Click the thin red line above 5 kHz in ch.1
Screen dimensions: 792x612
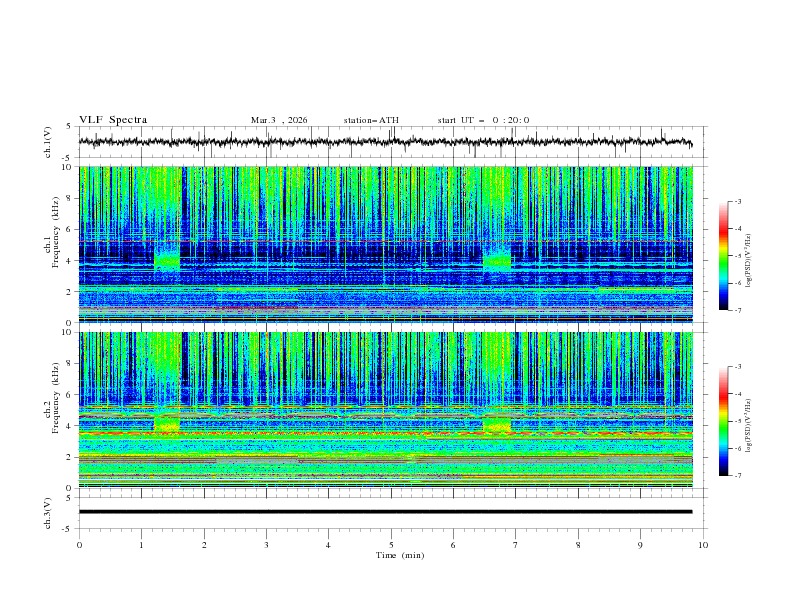[x=385, y=241]
